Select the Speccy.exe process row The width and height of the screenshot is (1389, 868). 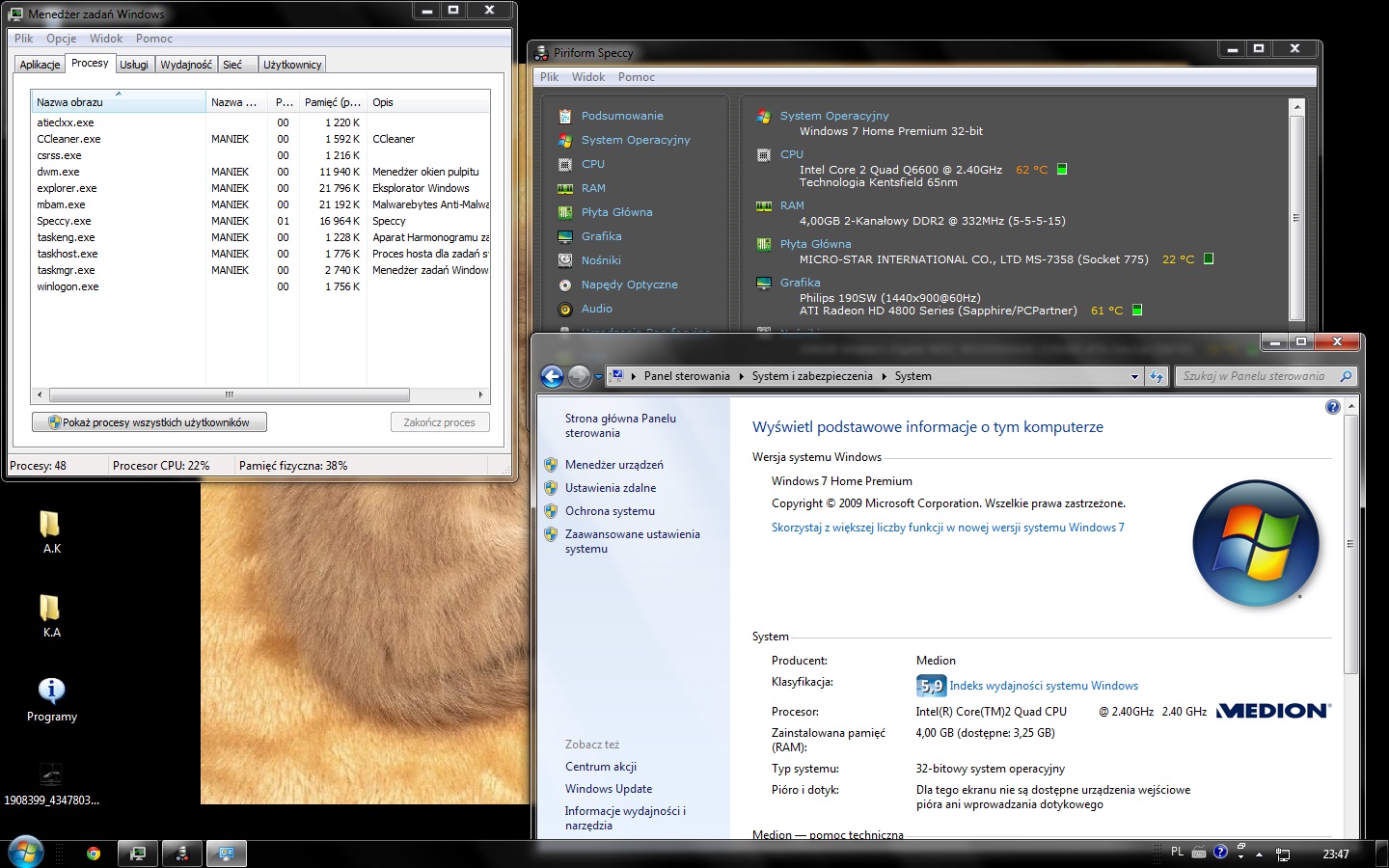click(x=260, y=221)
